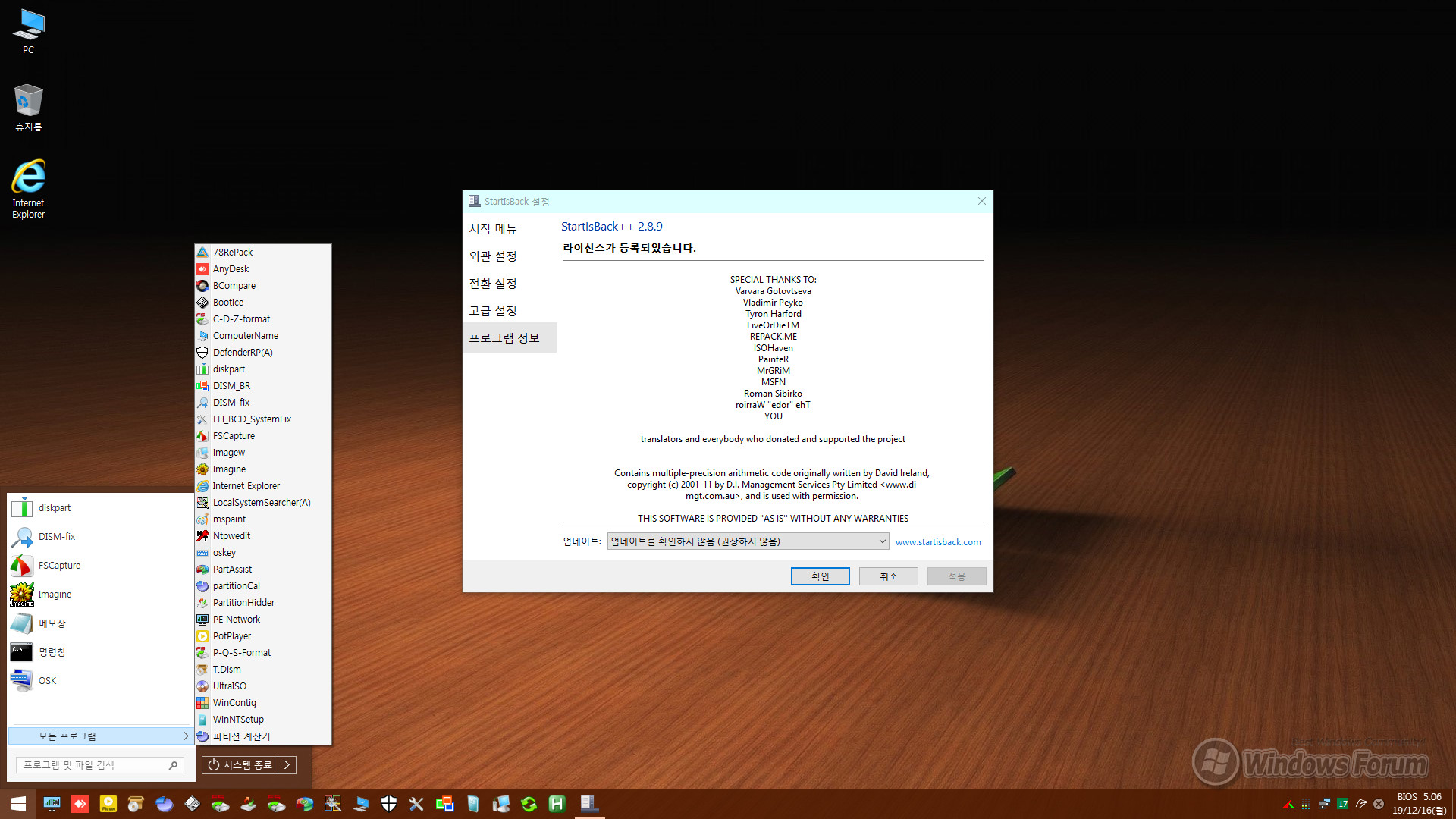Open mspaint in programs list
Viewport: 1456px width, 819px height.
click(262, 519)
